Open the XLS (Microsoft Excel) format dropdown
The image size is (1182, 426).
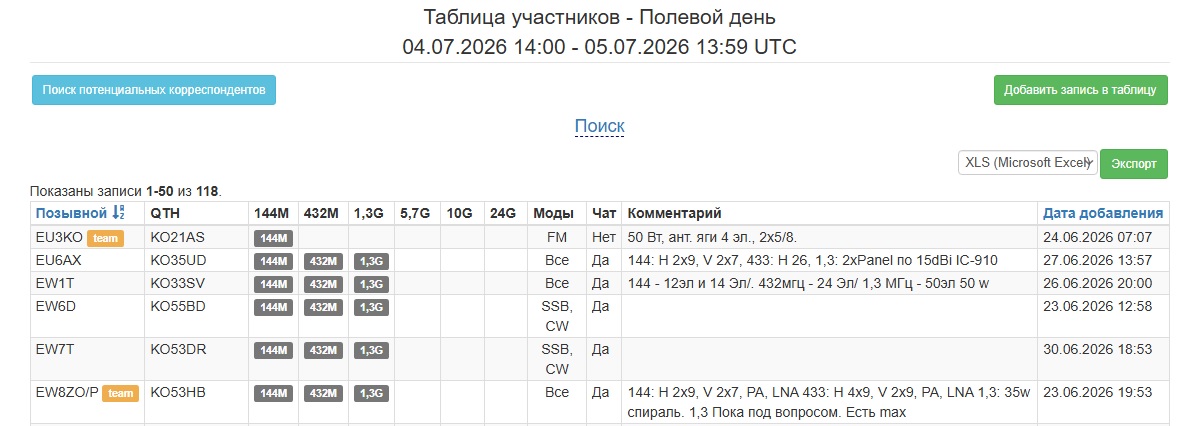(x=1027, y=163)
